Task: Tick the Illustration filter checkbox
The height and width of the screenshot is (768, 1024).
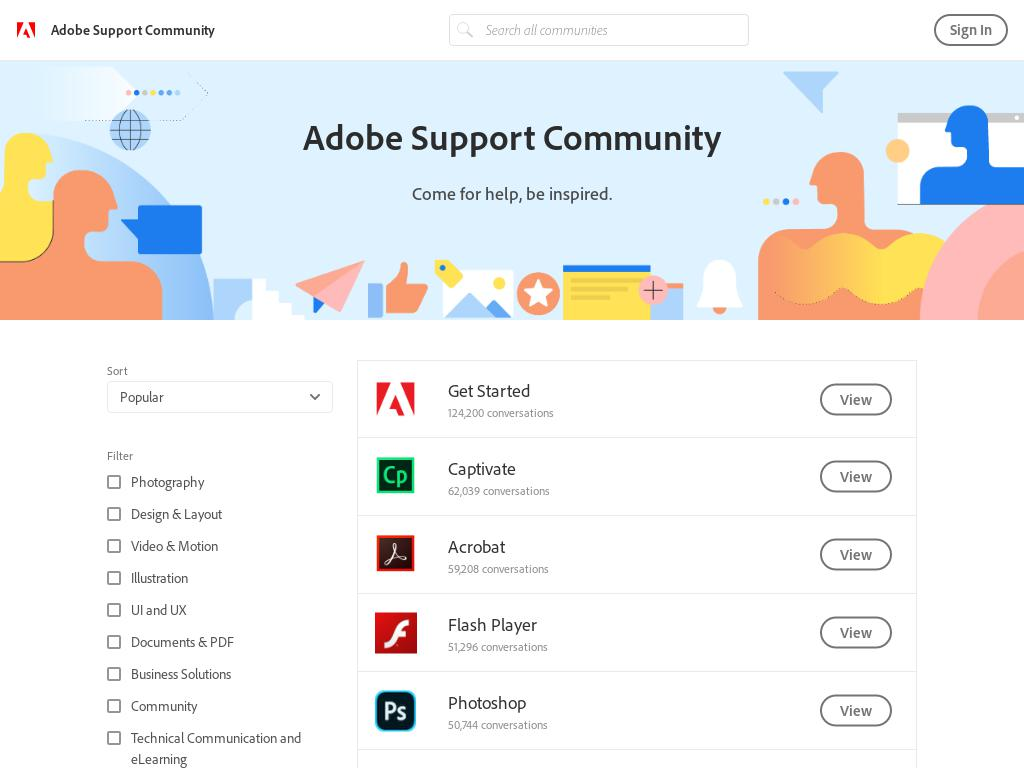Action: point(114,578)
